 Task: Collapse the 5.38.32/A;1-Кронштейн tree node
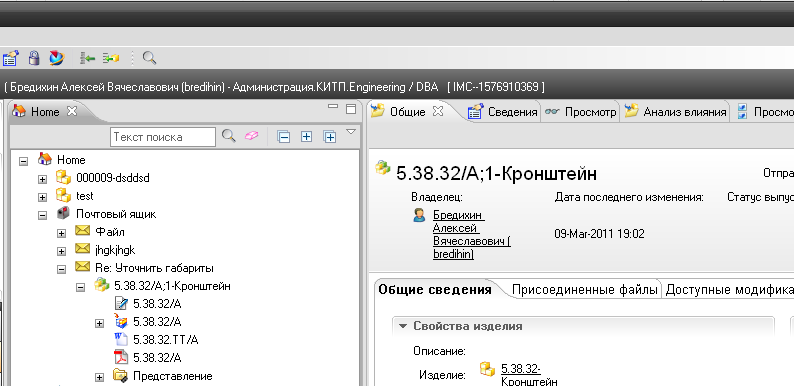coord(80,287)
